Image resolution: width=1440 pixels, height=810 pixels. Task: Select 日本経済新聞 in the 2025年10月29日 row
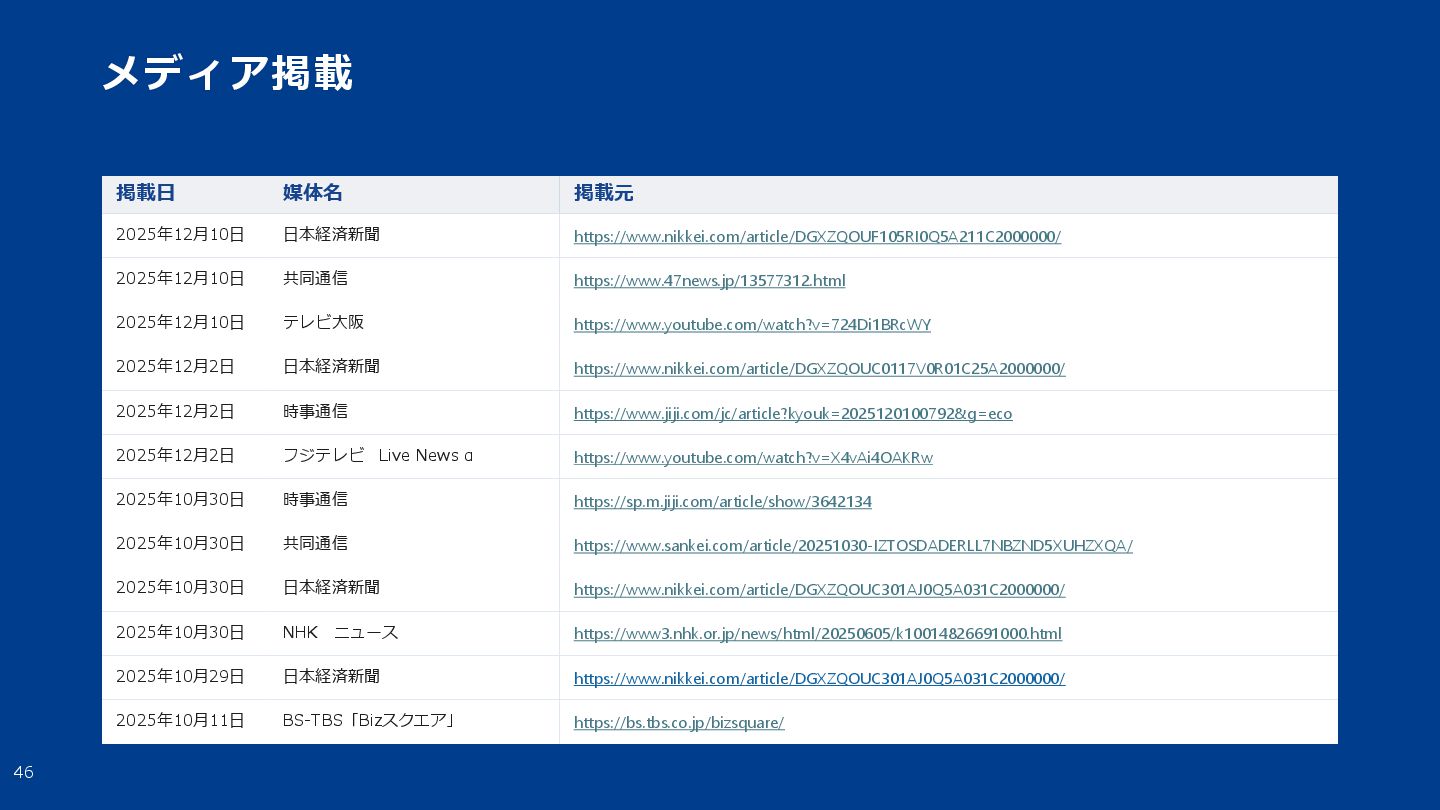(331, 676)
